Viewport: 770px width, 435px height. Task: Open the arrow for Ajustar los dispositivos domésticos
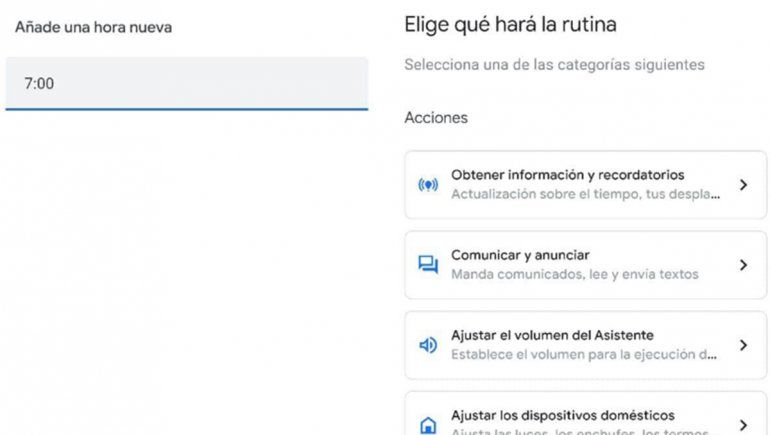coord(743,424)
